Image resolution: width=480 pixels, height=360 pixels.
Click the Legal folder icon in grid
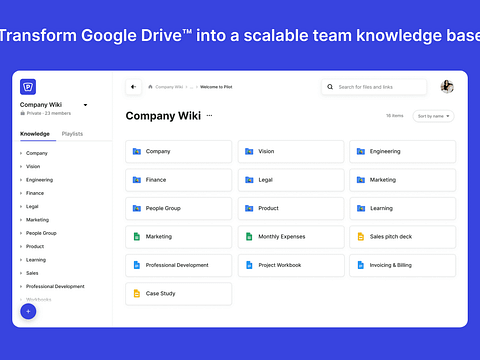(249, 180)
